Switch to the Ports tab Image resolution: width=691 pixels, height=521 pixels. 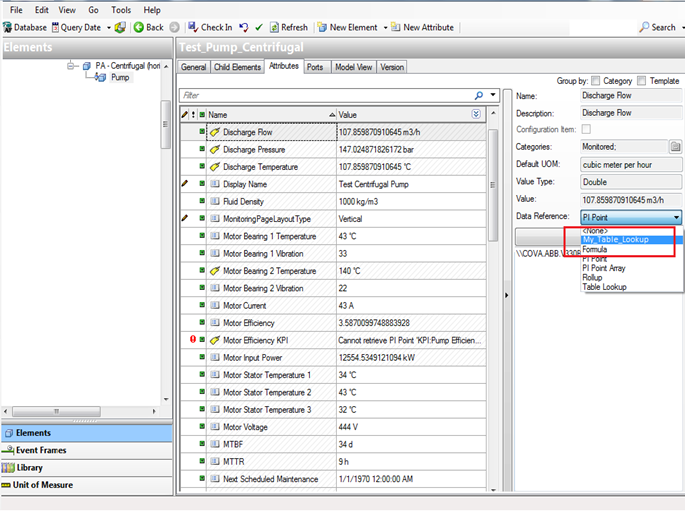315,67
